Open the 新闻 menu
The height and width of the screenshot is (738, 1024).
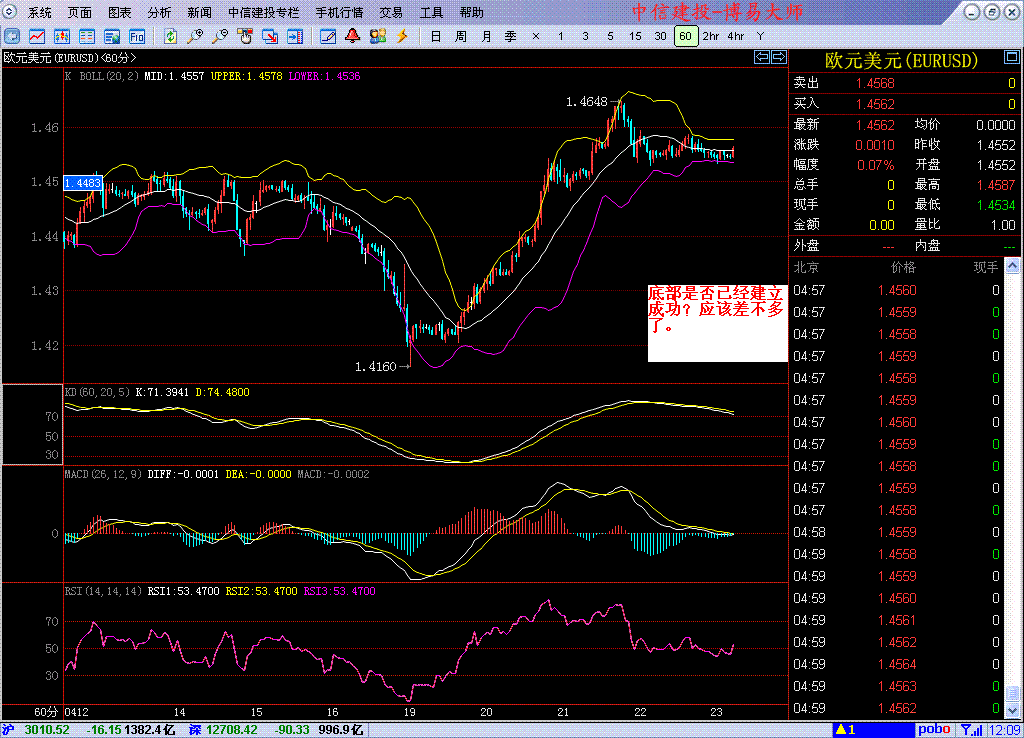pyautogui.click(x=199, y=12)
